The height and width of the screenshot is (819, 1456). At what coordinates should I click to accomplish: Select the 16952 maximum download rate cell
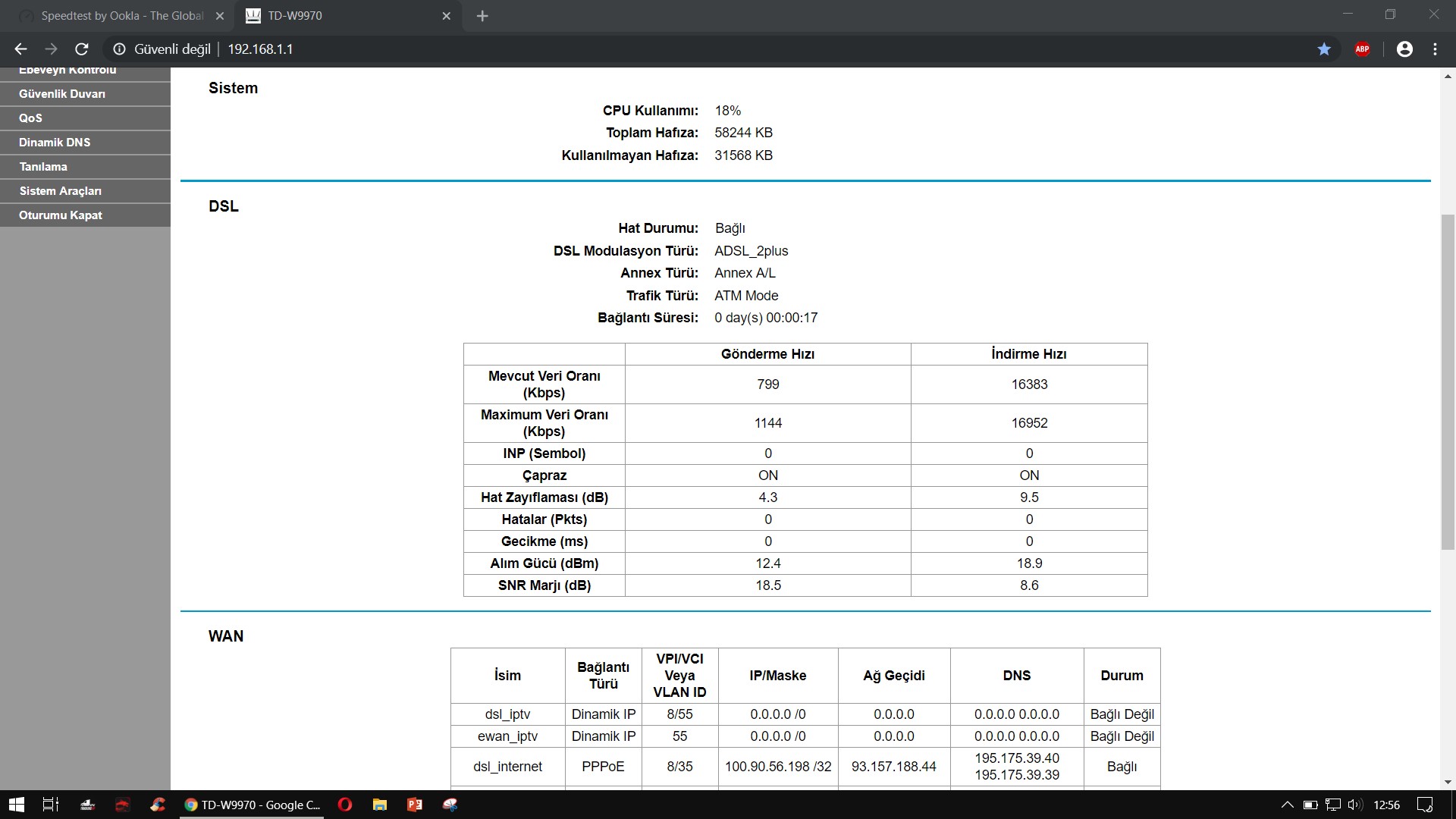1029,423
